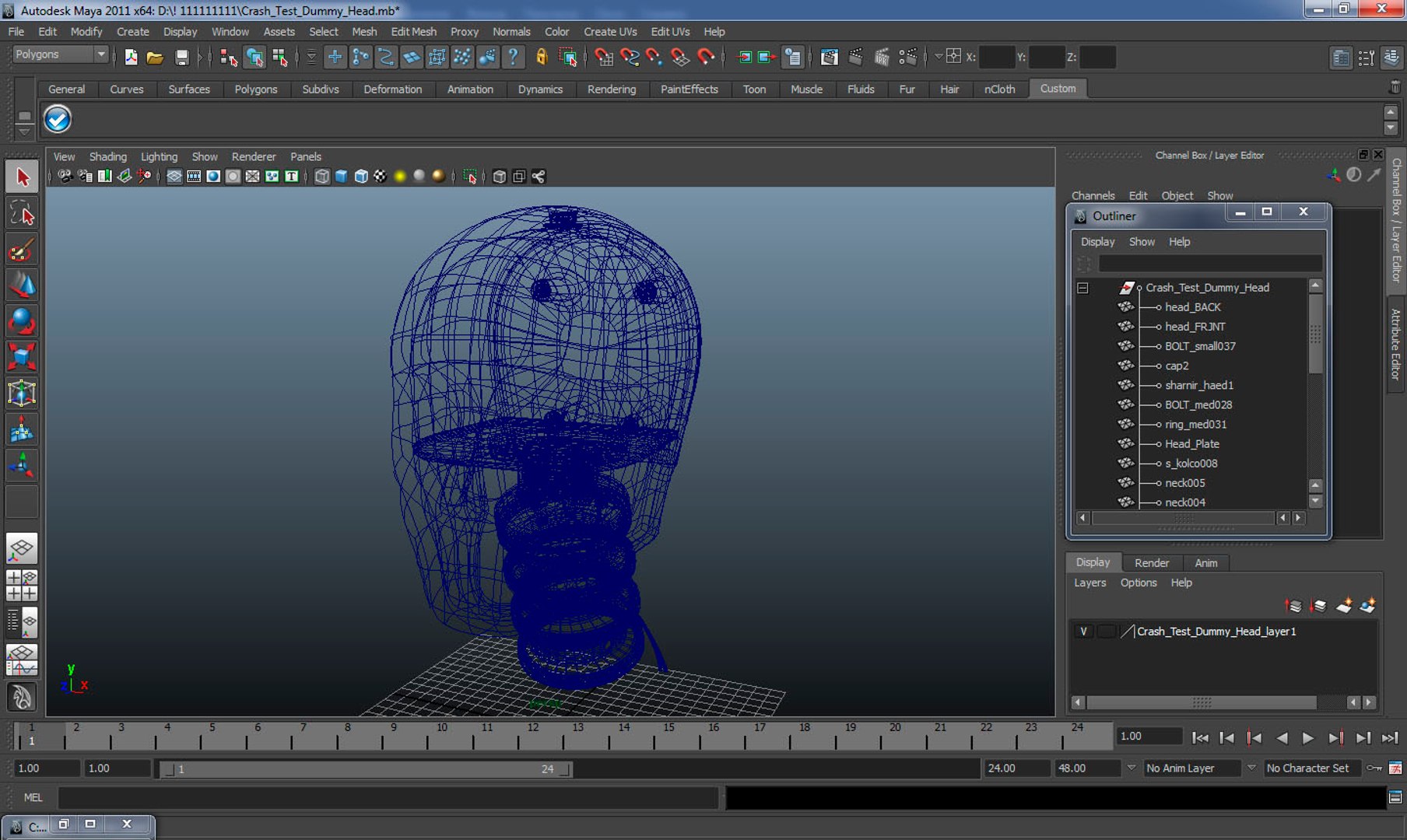Click Show Manipulator tool icon
Image resolution: width=1407 pixels, height=840 pixels.
22,465
